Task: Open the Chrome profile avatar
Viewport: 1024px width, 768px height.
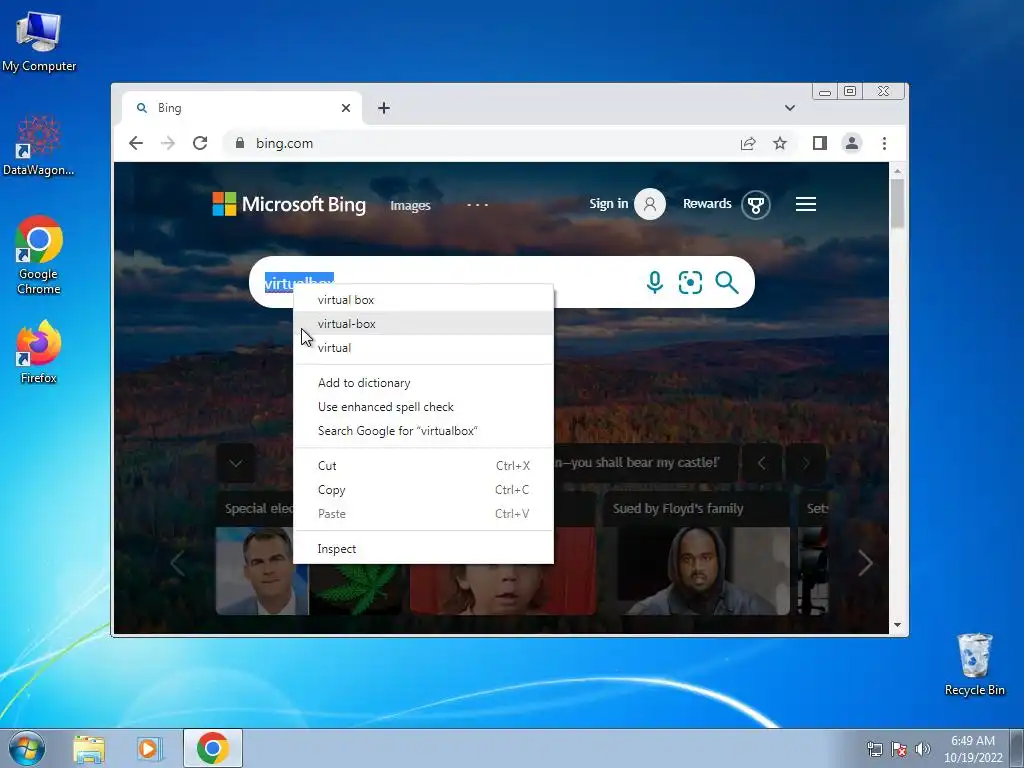Action: pos(852,143)
